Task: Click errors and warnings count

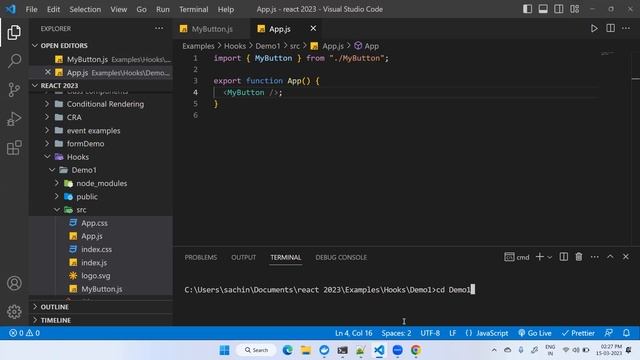Action: 24,333
